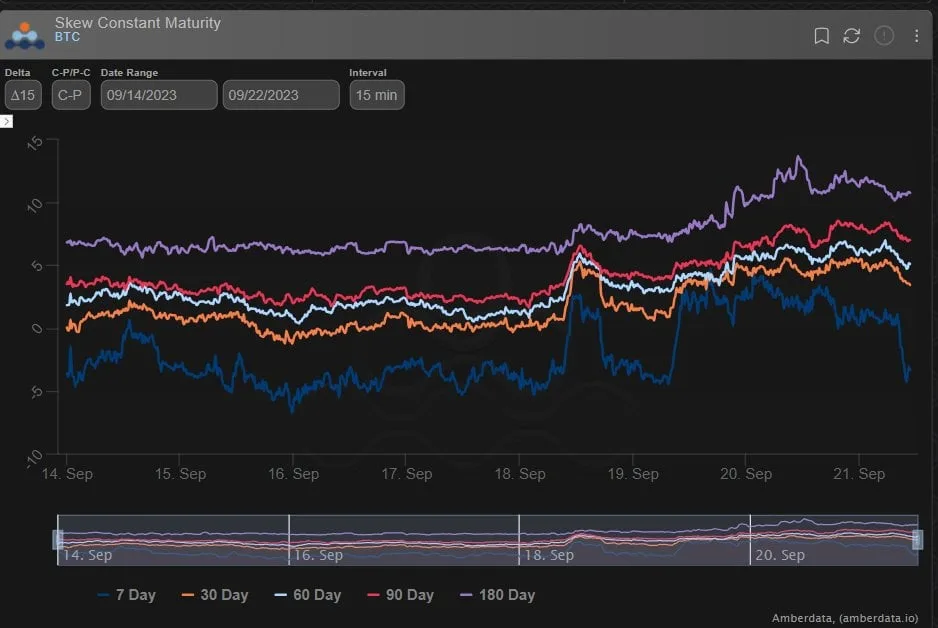Click the navigator at 18. Sep
The width and height of the screenshot is (938, 628).
549,555
